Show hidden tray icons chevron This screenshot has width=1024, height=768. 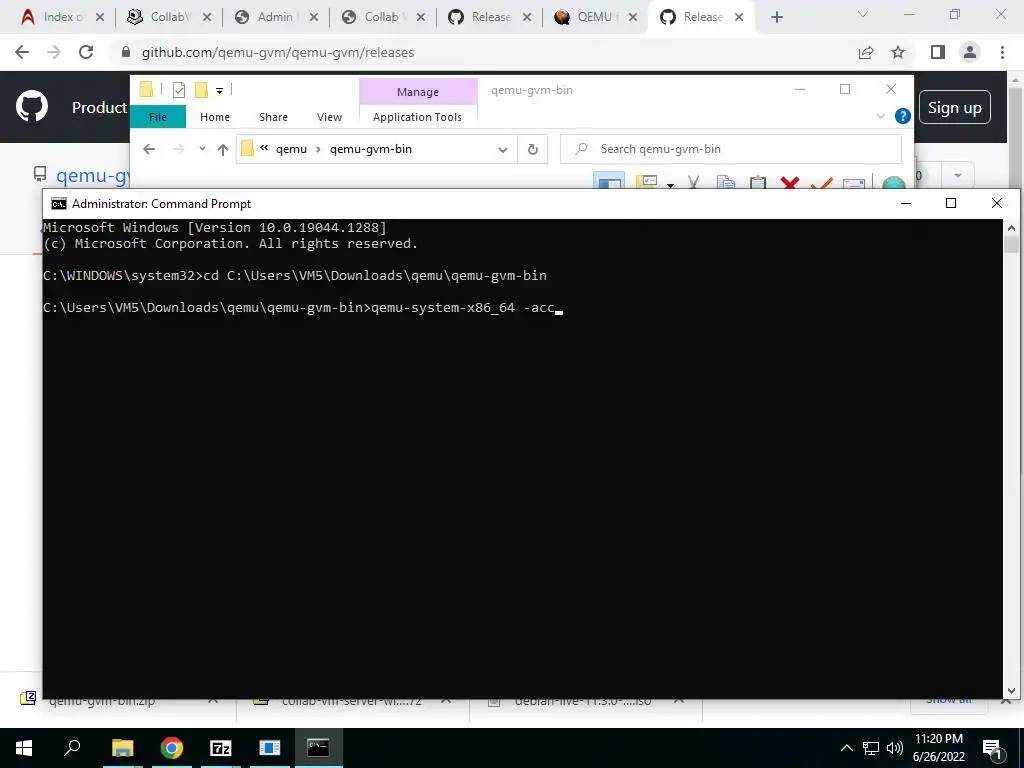click(846, 748)
